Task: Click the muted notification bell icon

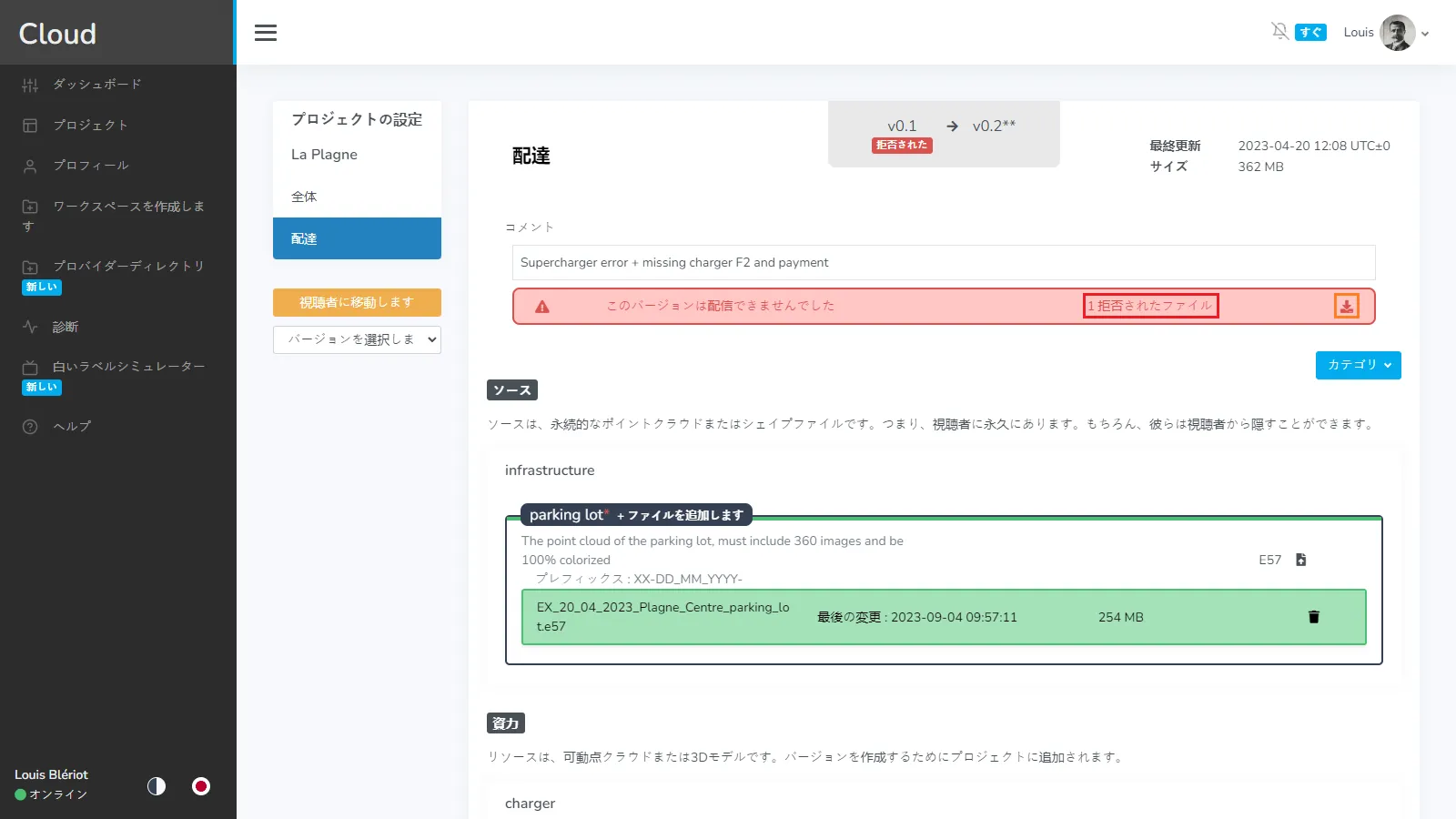Action: (1279, 32)
